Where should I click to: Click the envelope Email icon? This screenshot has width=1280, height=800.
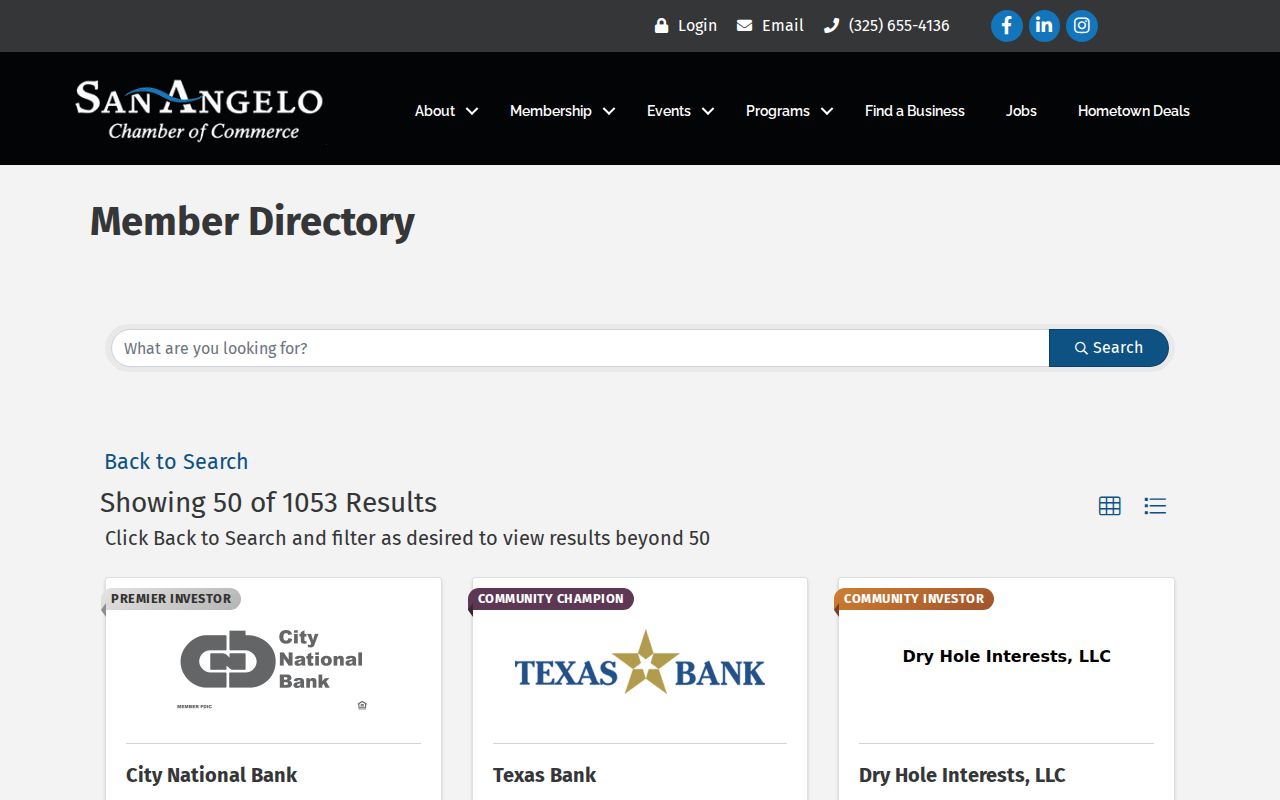(744, 26)
